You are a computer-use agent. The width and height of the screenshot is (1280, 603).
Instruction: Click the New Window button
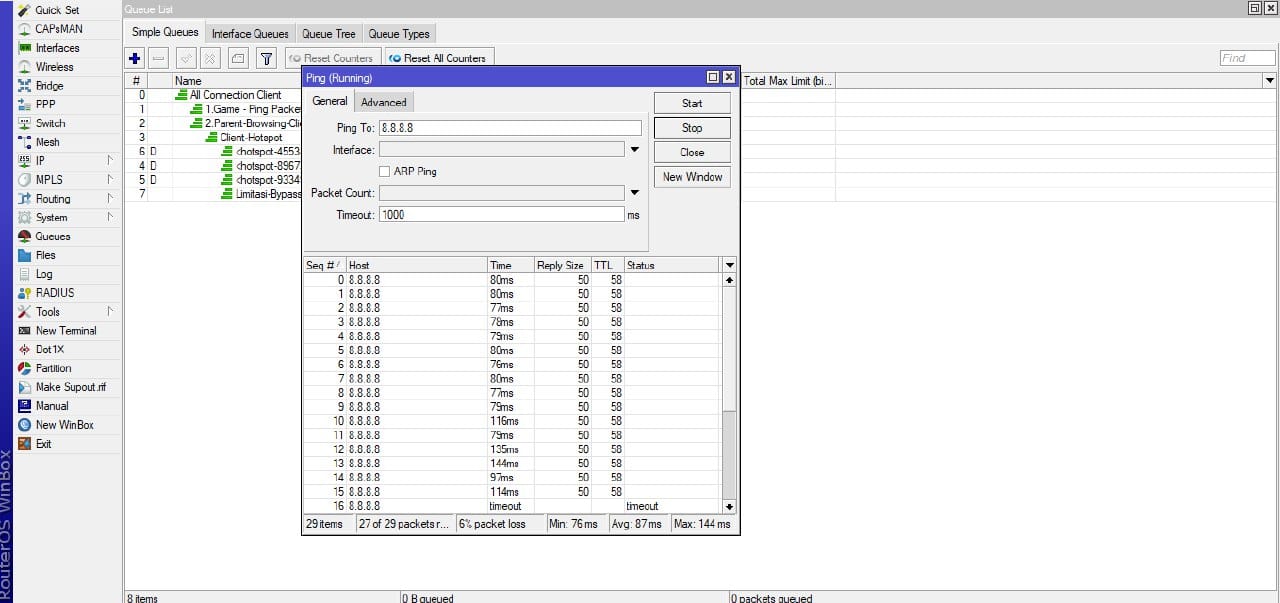(692, 177)
